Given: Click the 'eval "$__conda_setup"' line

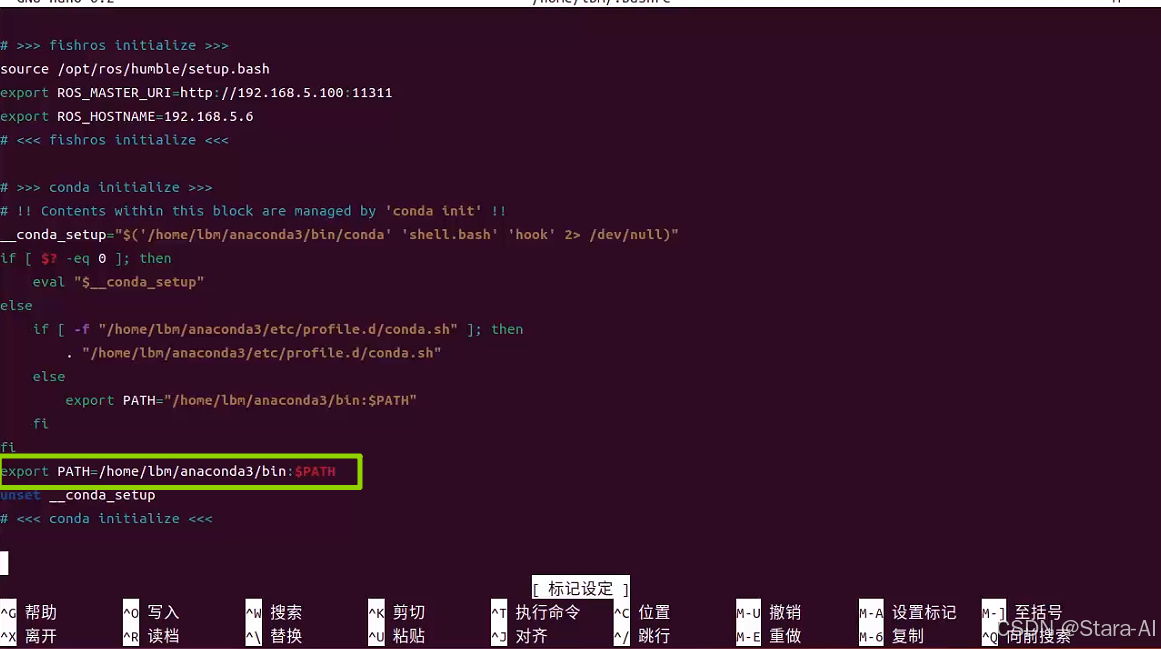Looking at the screenshot, I should (118, 283).
